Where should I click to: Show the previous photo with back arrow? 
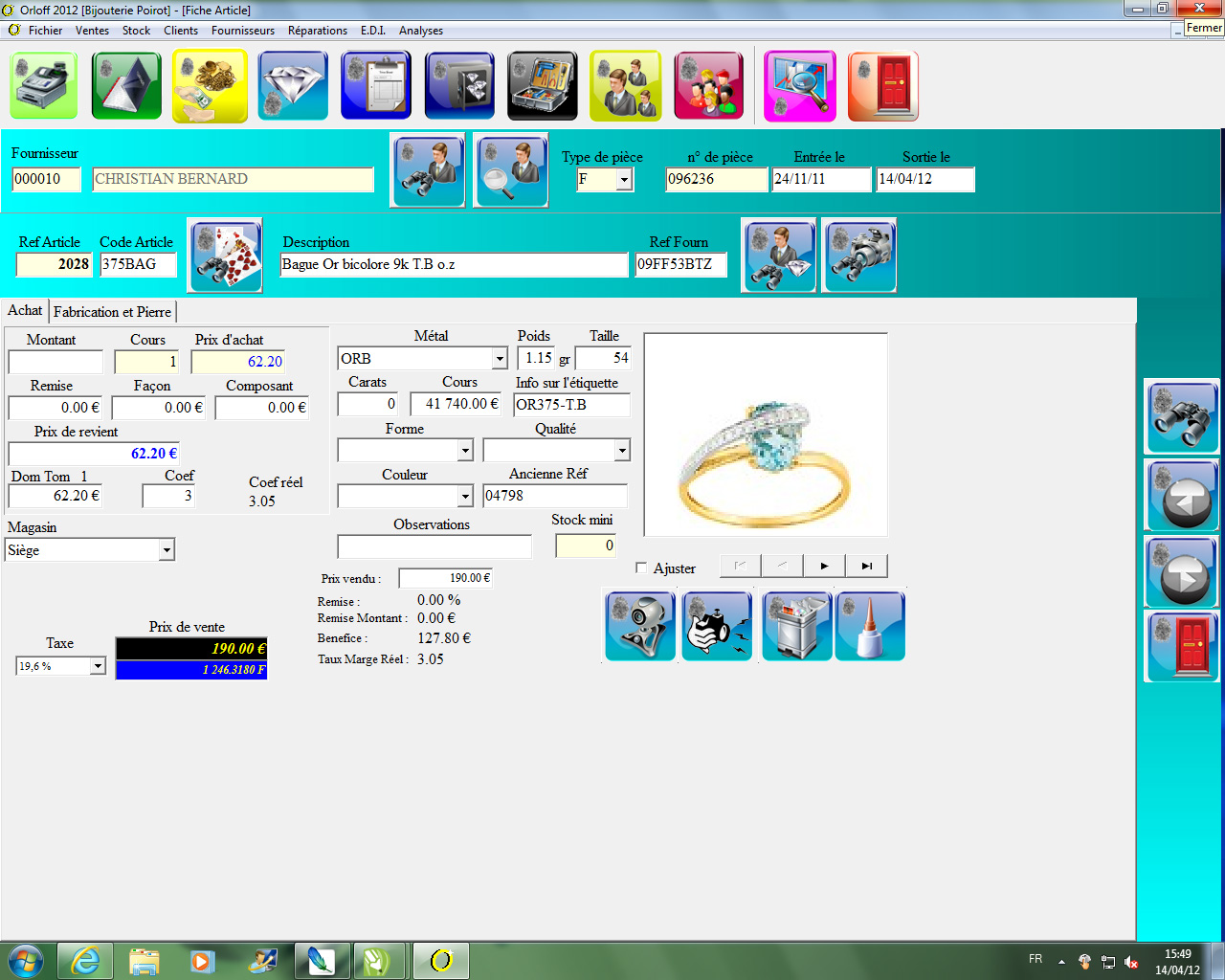pyautogui.click(x=782, y=566)
